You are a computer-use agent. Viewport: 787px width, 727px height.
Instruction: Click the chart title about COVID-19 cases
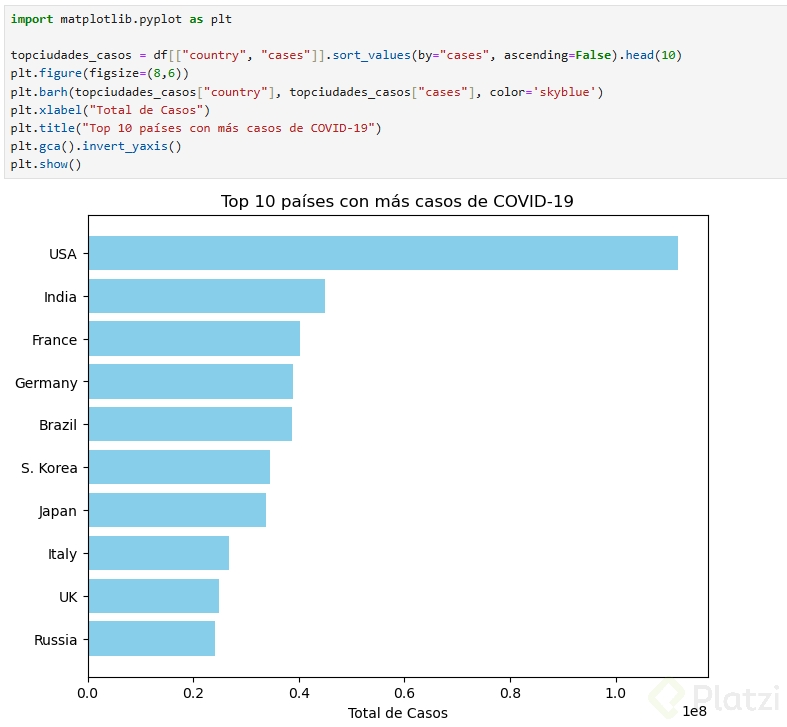coord(397,202)
